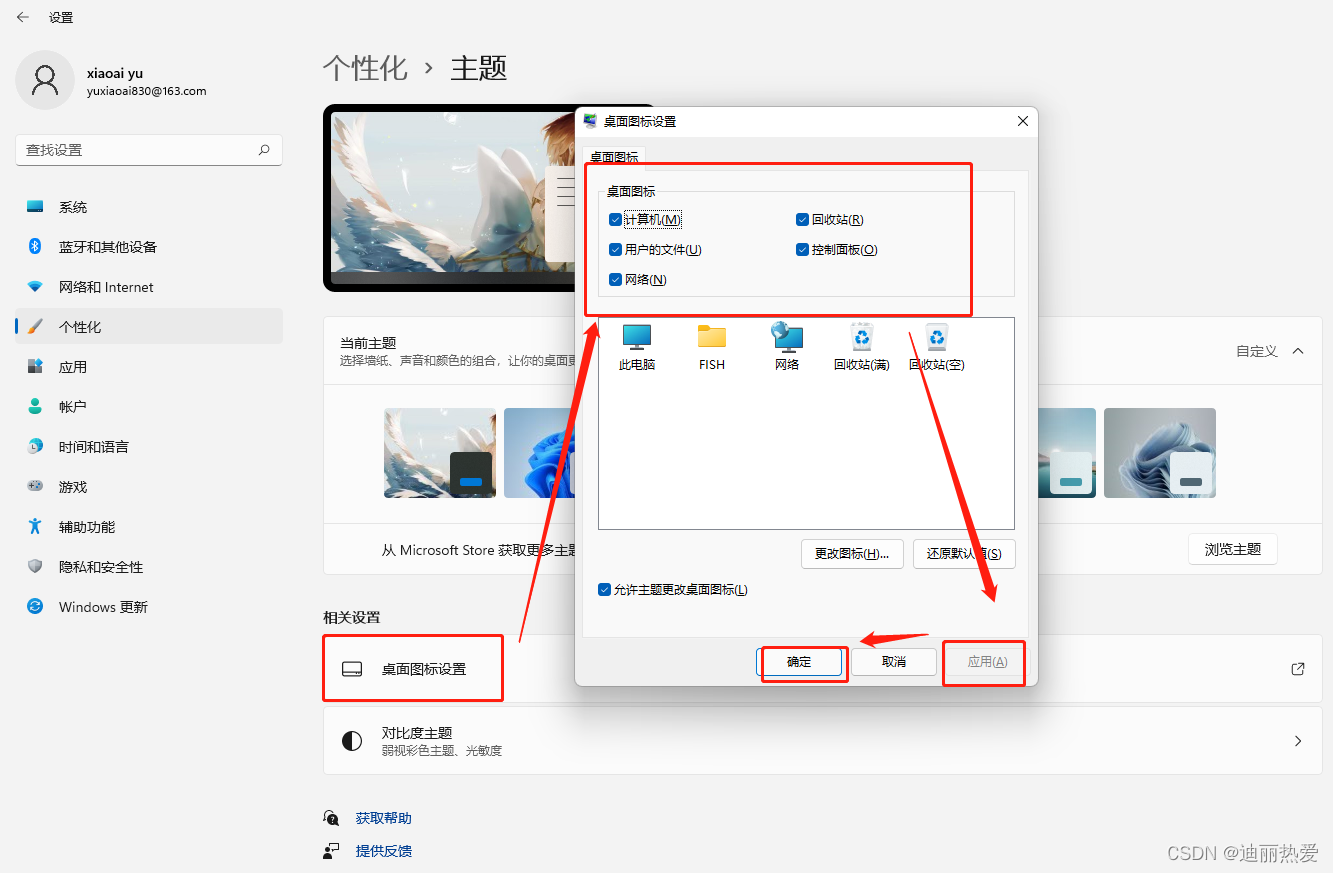The height and width of the screenshot is (873, 1333).
Task: Click the 桌面图标 tab
Action: coord(614,157)
